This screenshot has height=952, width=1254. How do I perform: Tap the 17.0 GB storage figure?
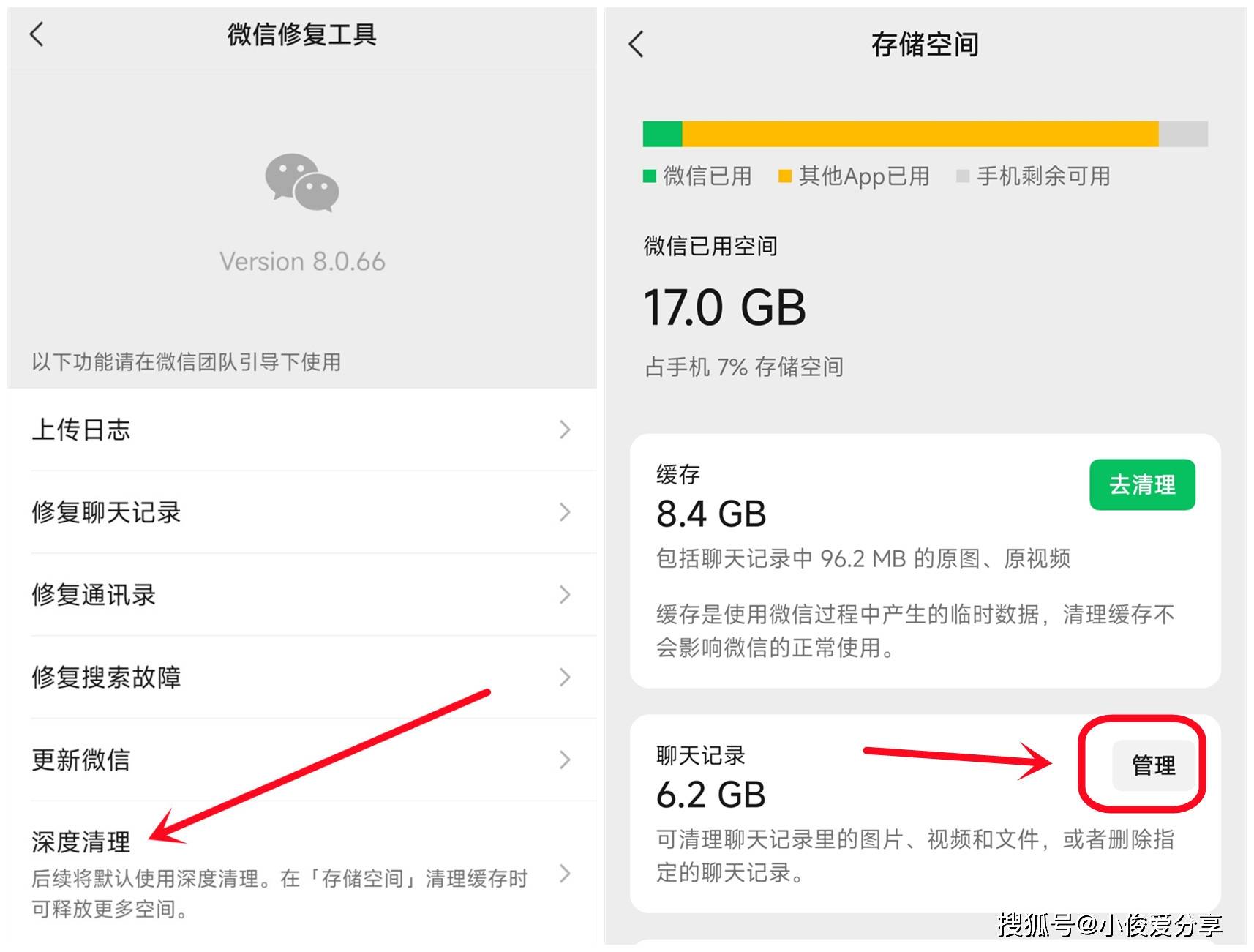click(x=724, y=307)
